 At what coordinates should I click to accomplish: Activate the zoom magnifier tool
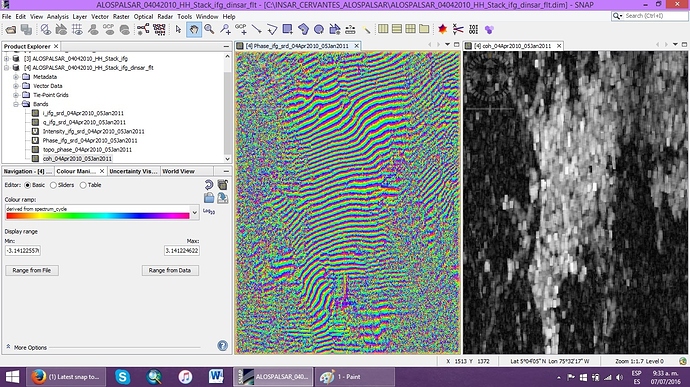click(x=209, y=29)
